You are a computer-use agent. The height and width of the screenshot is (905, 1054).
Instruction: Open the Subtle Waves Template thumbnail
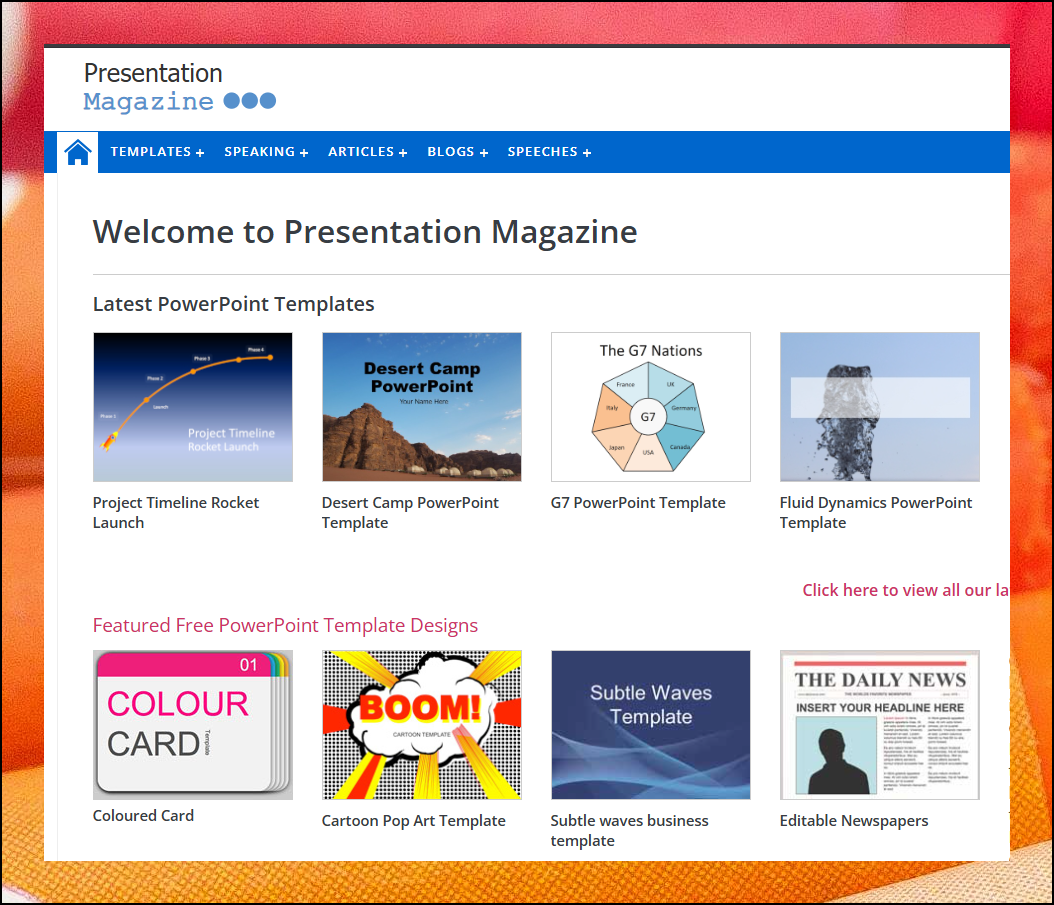(651, 725)
